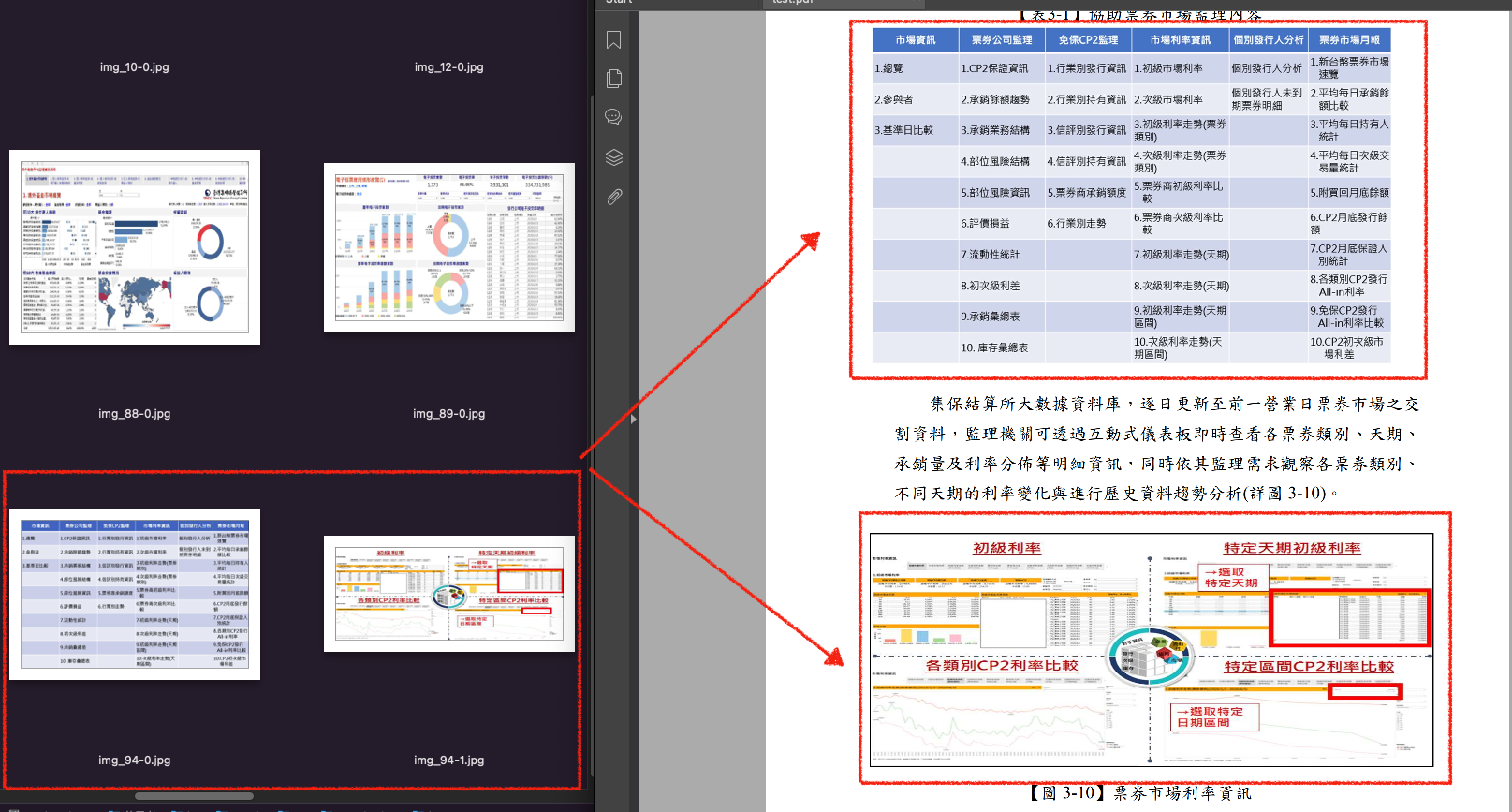Click the 初級利率 chart heading
Viewport: 1512px width, 812px height.
1006,548
